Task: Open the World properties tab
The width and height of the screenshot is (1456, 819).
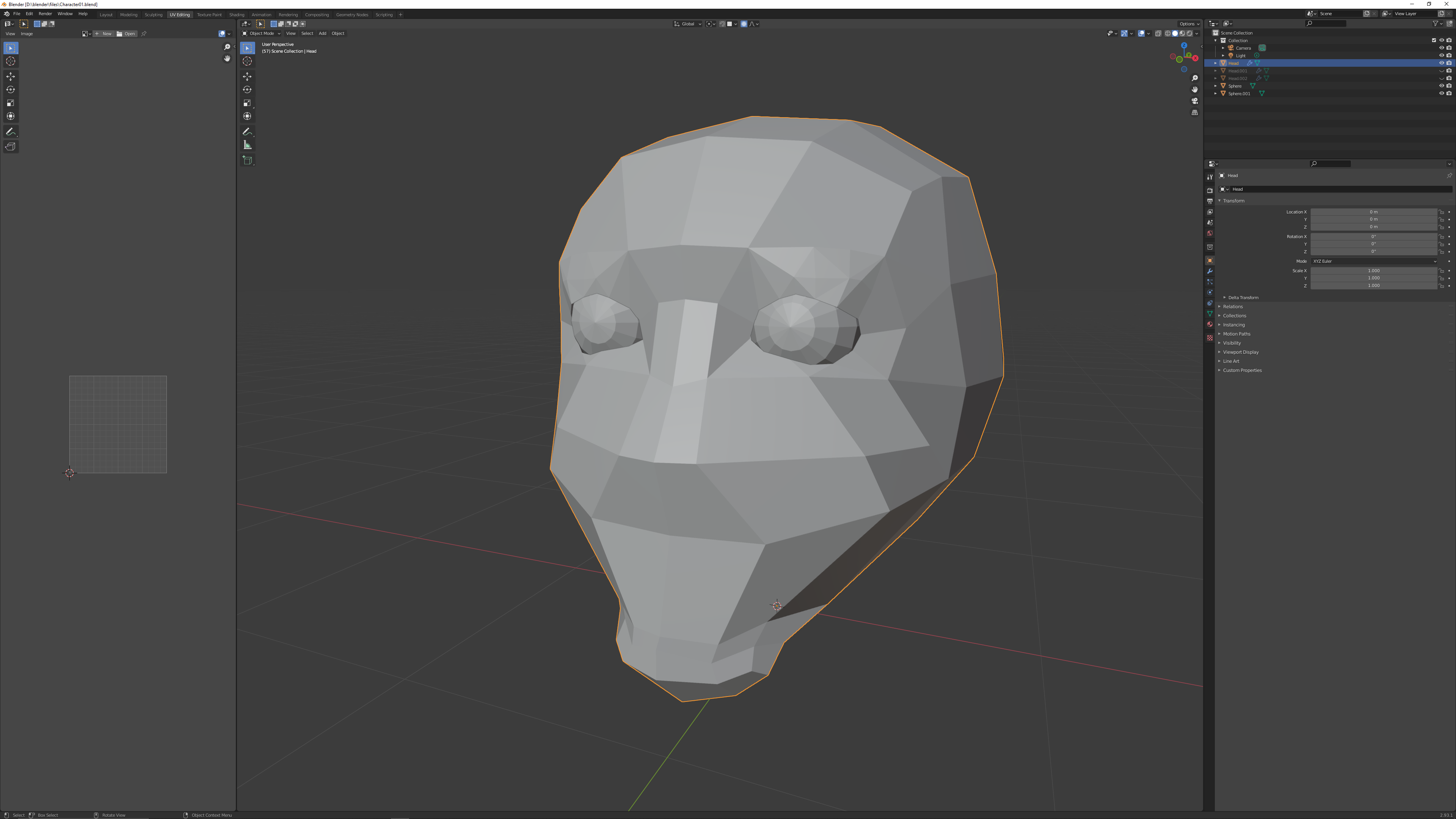Action: tap(1210, 234)
